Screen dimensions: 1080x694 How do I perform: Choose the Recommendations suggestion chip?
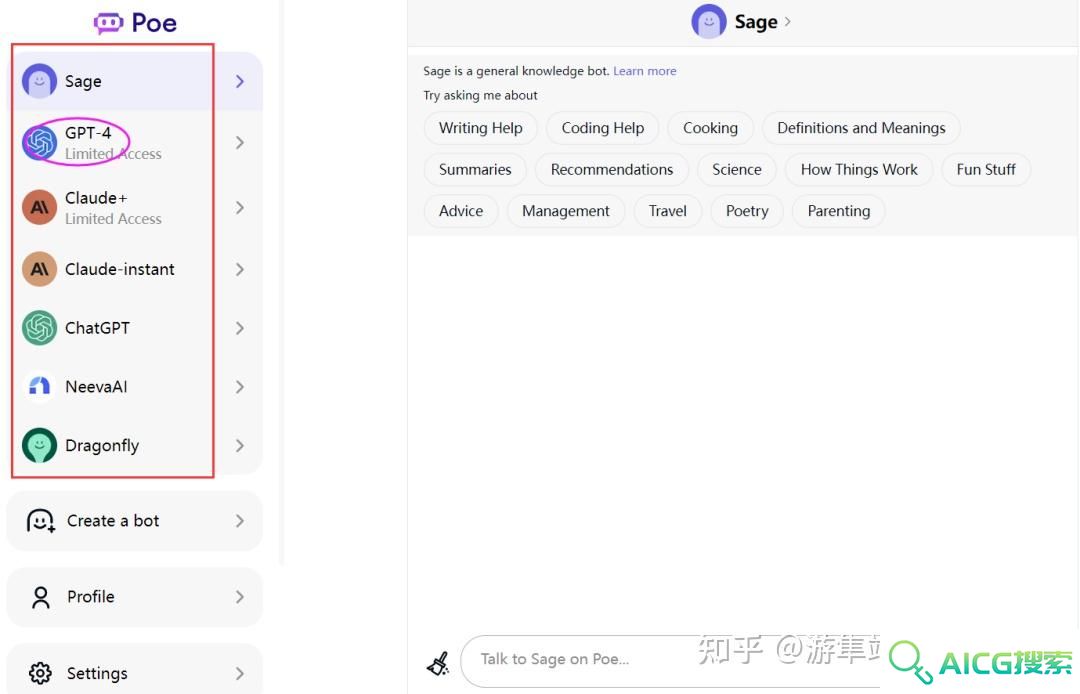click(x=612, y=169)
